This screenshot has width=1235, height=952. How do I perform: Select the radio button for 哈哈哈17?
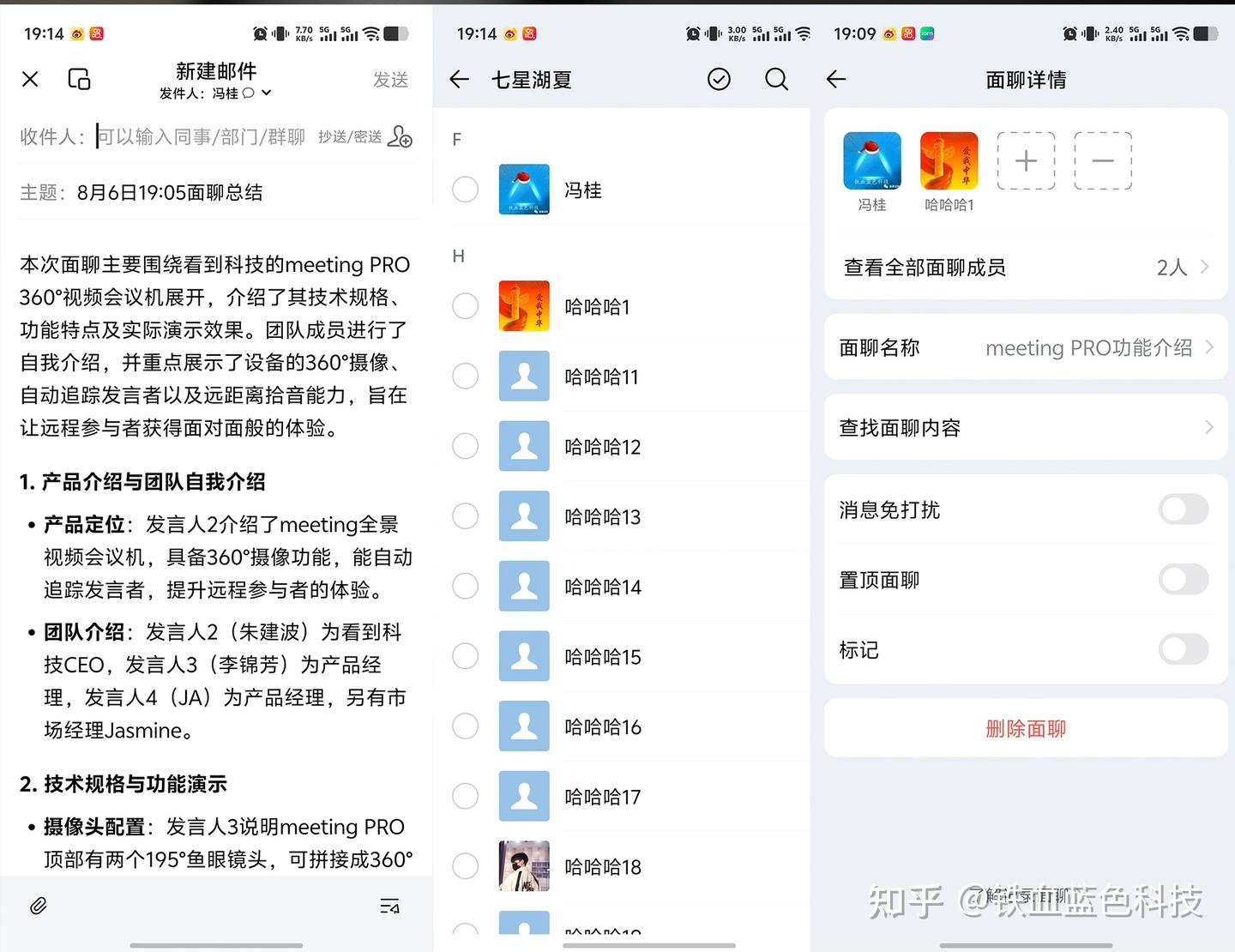(x=465, y=796)
